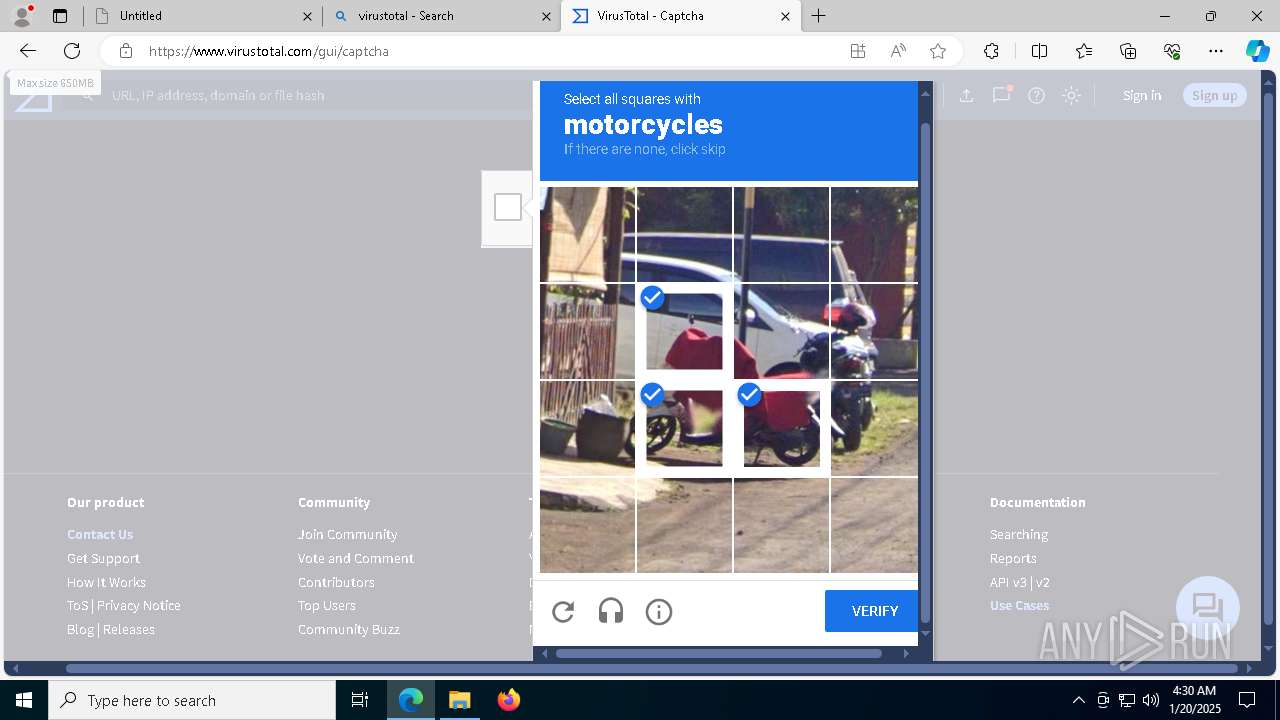Click the taskbar search box

pos(192,700)
